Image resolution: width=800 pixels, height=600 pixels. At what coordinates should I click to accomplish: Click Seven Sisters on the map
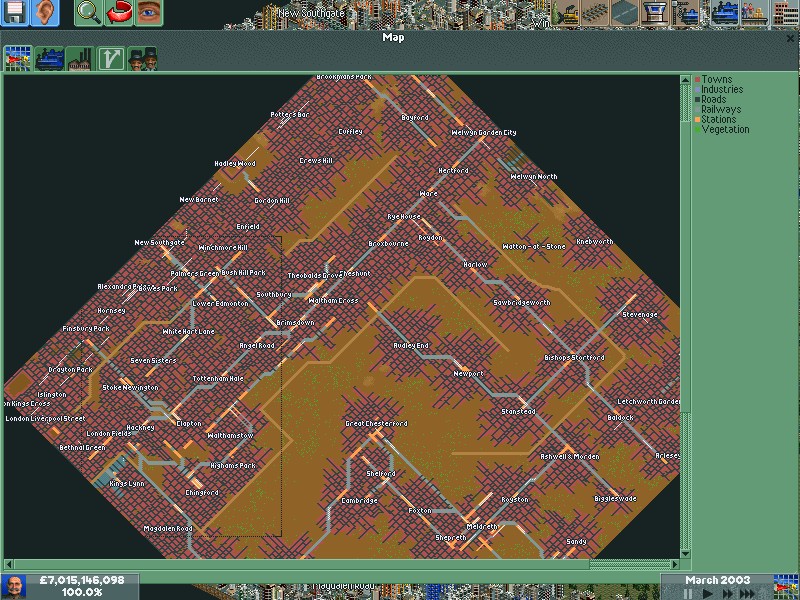[153, 360]
